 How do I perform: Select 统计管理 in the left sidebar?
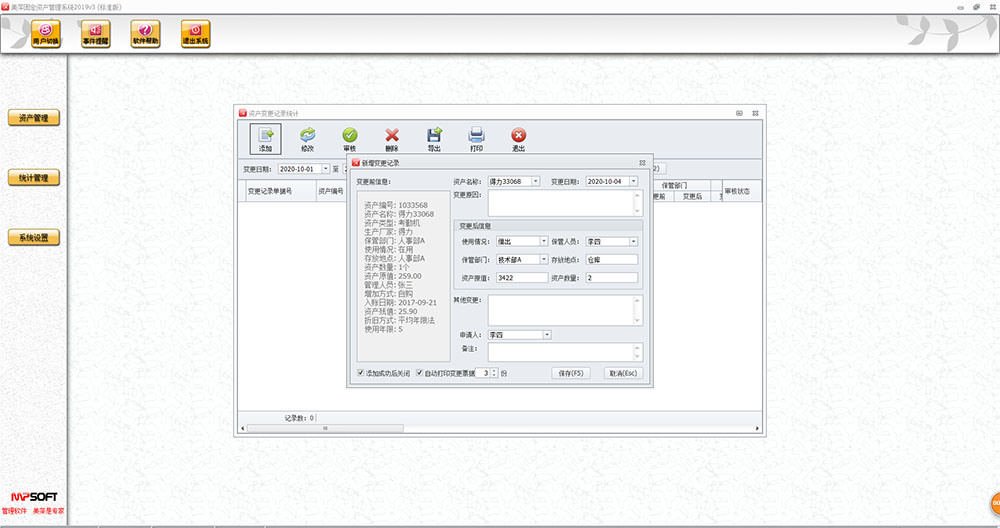[x=34, y=178]
